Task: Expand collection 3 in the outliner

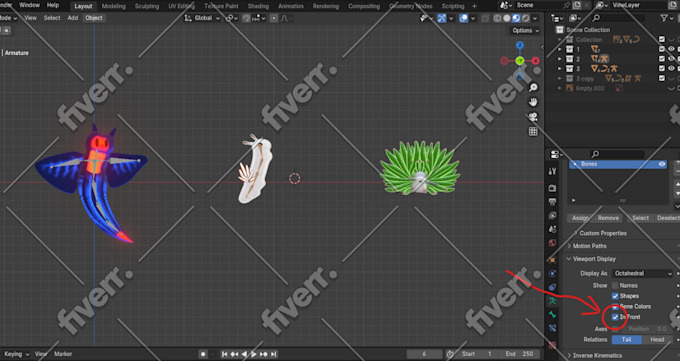Action: 559,69
